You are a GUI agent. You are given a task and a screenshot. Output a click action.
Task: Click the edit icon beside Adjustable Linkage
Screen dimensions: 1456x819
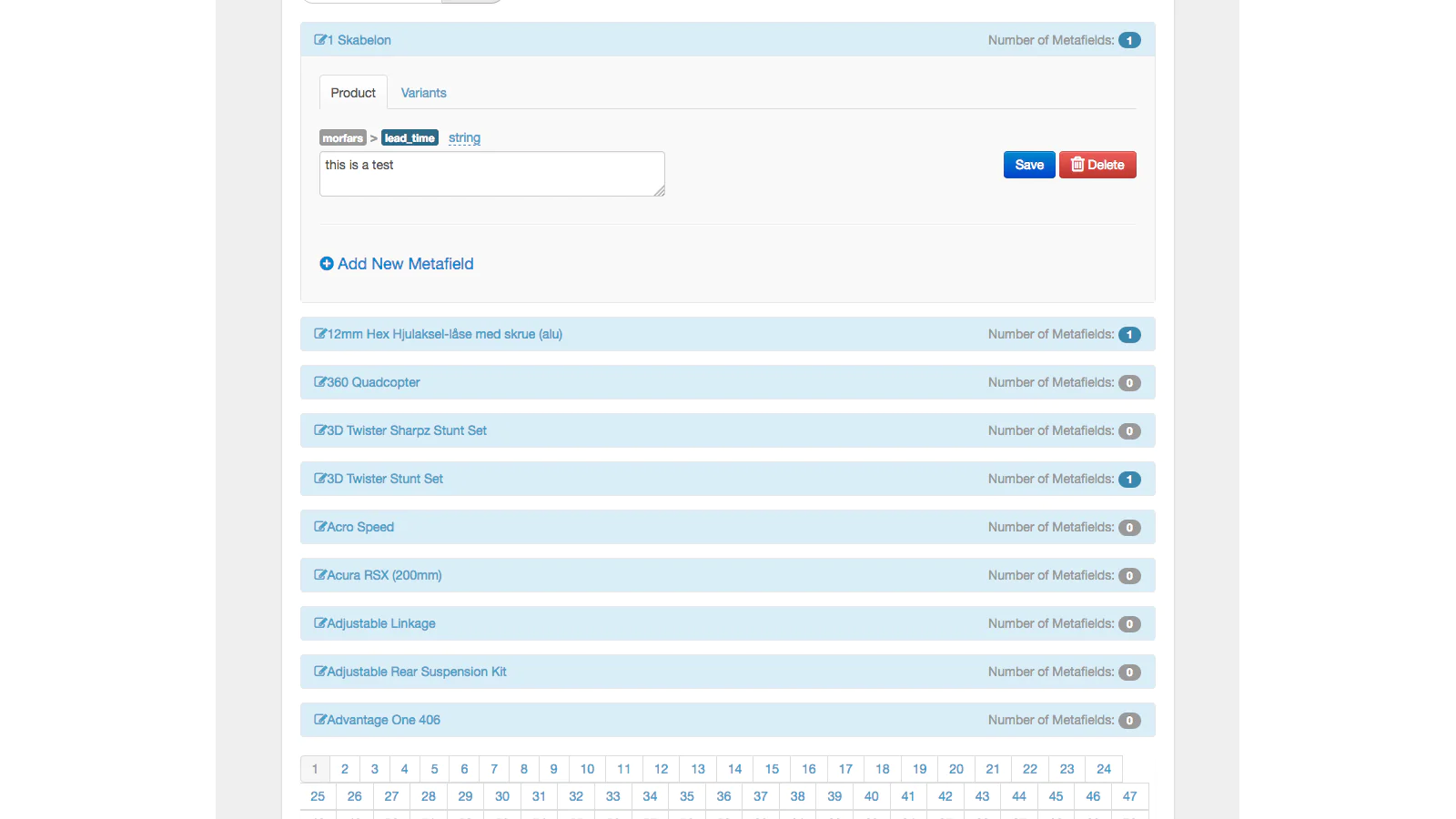320,623
